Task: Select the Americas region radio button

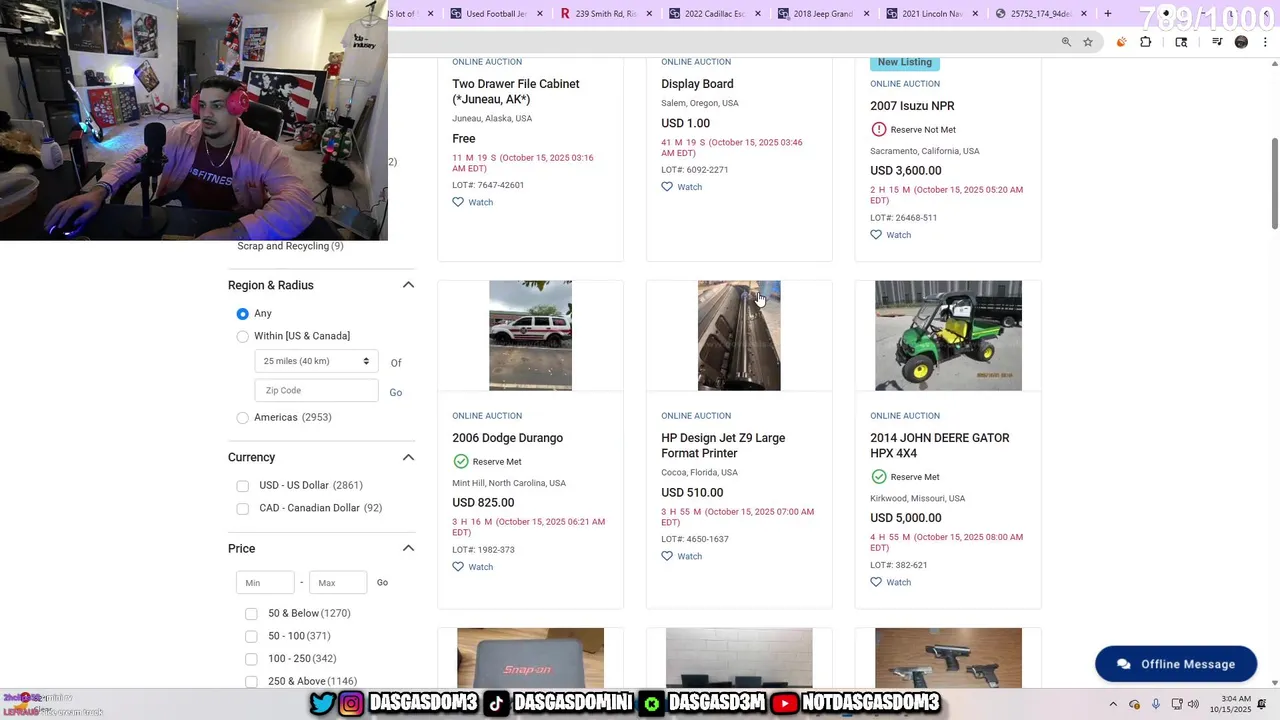Action: click(242, 418)
